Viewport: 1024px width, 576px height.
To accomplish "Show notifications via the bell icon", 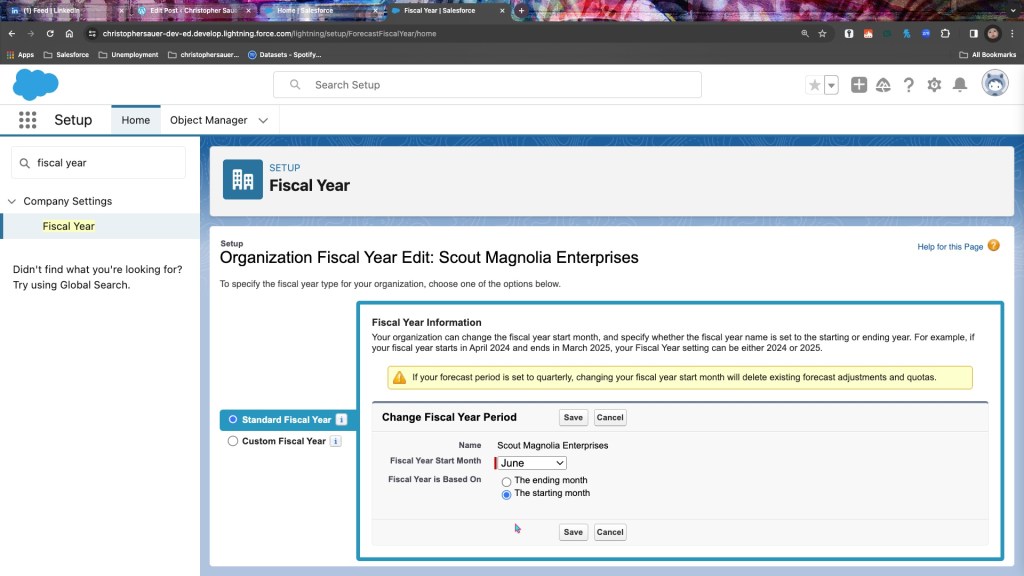I will point(960,85).
